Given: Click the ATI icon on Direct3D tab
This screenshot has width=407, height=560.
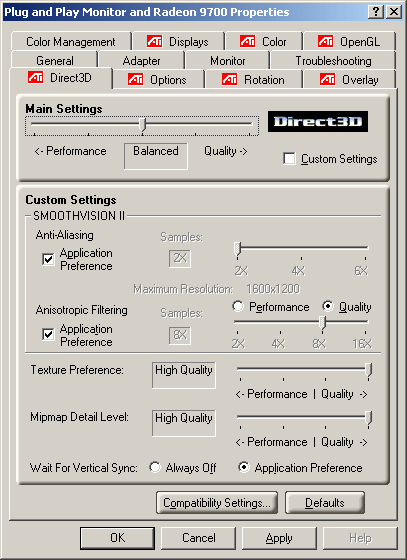Looking at the screenshot, I should 35,78.
